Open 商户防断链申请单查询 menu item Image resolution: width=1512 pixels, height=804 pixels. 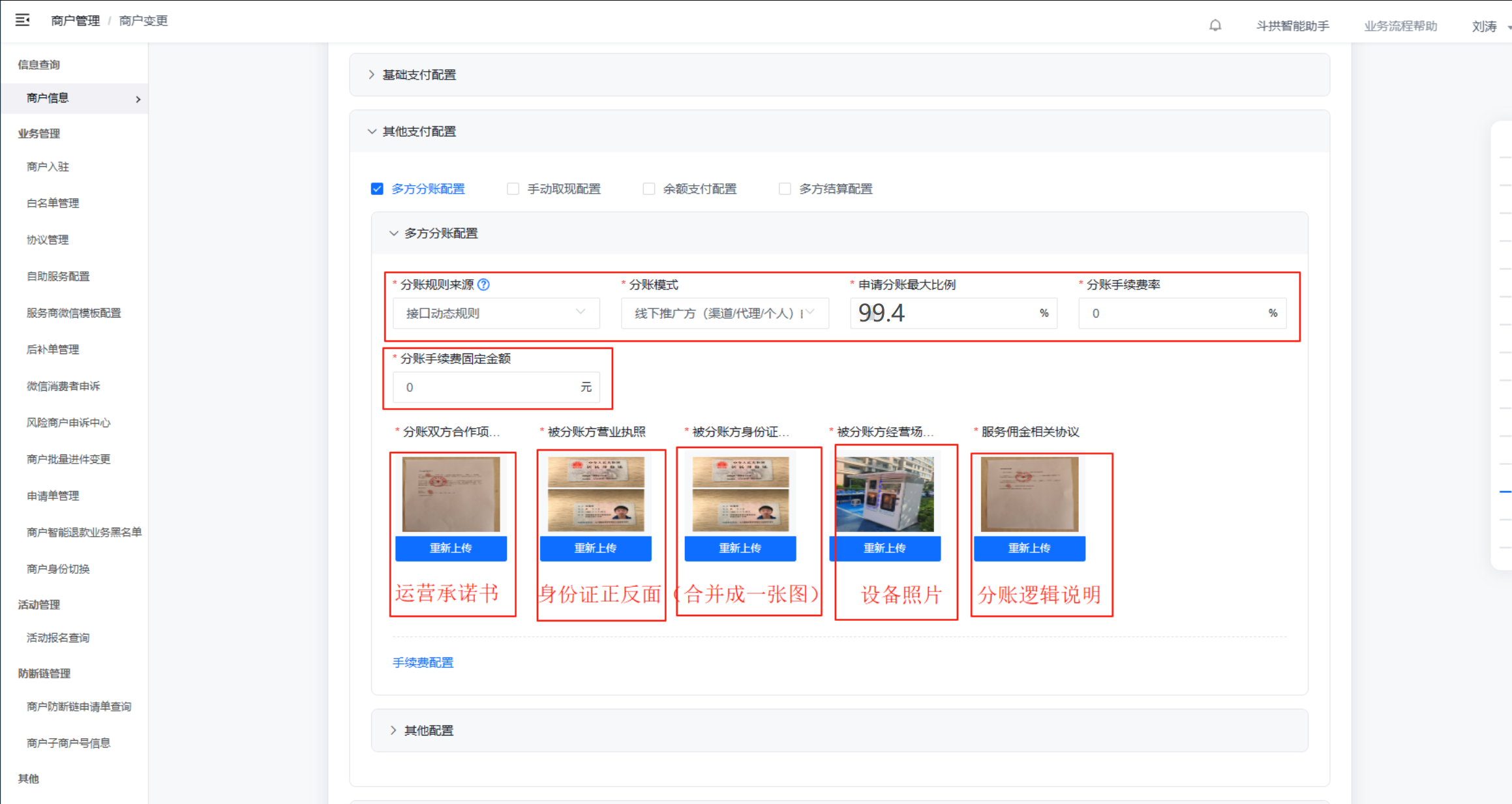pos(79,706)
